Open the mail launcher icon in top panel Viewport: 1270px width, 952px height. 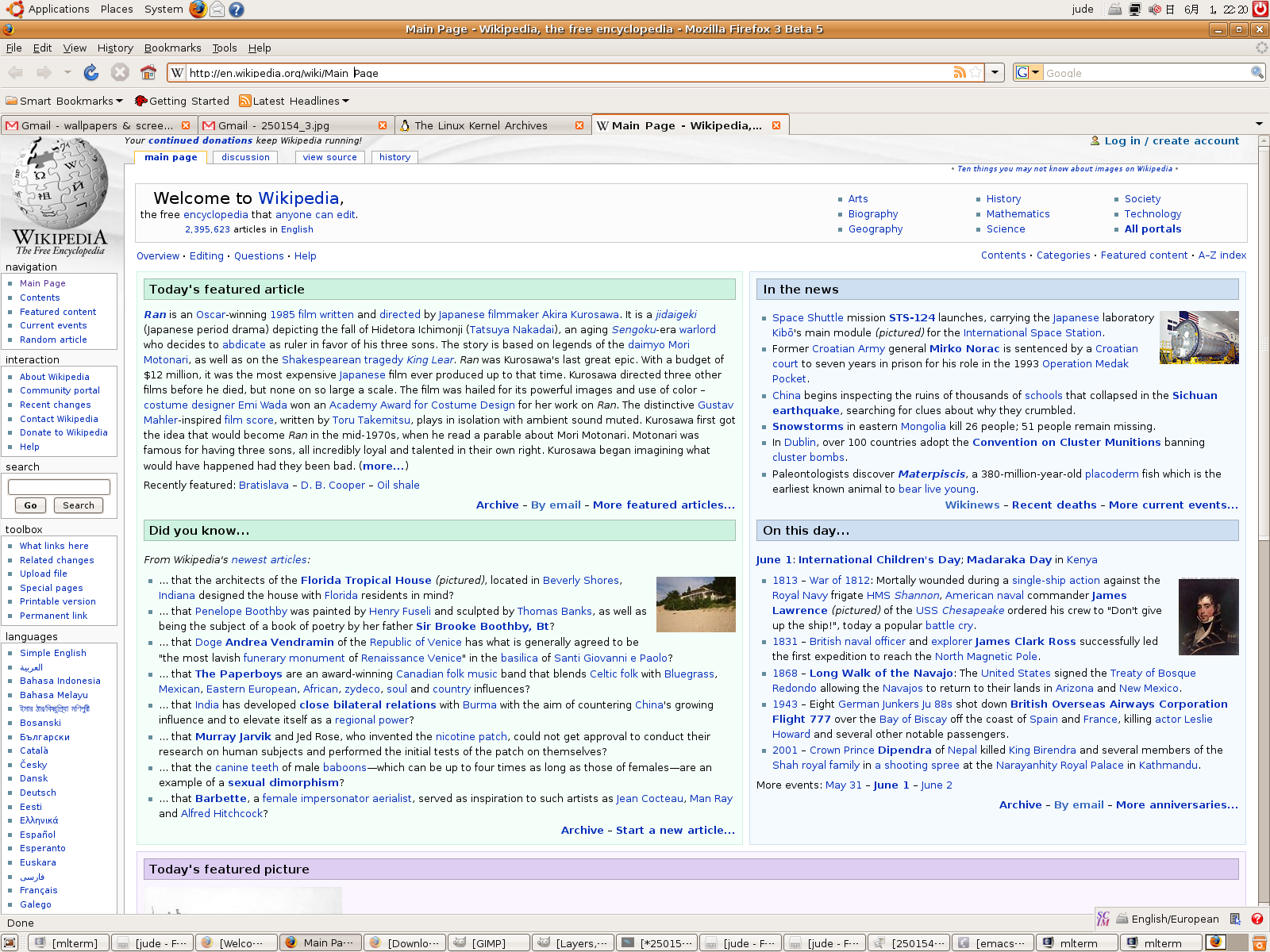(217, 10)
